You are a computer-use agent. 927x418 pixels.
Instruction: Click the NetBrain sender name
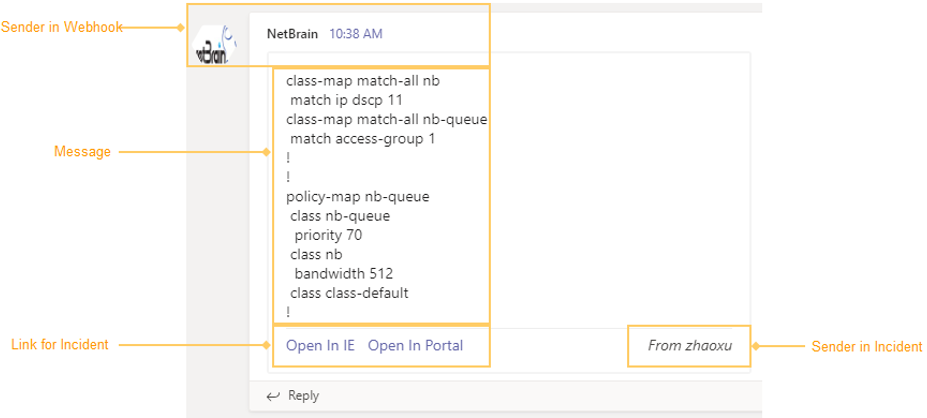pyautogui.click(x=292, y=33)
